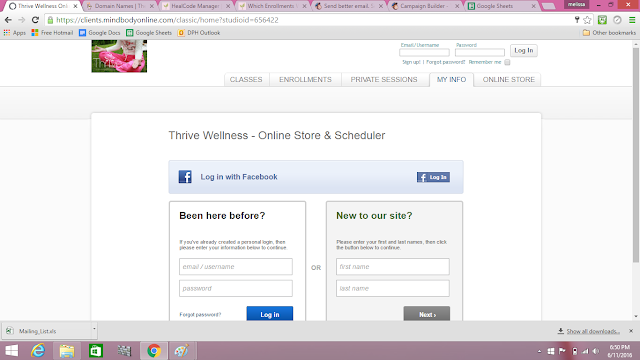Click the gray circular extension icon

617,20
